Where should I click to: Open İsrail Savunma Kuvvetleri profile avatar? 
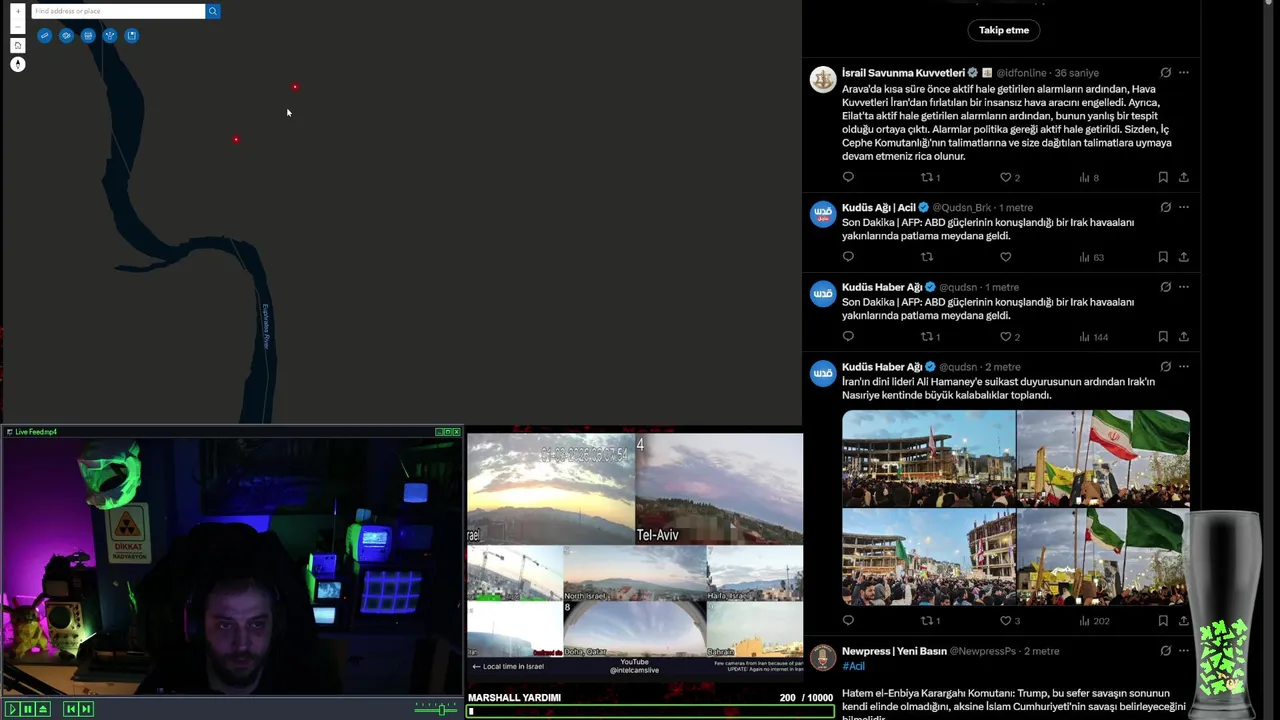click(x=823, y=79)
